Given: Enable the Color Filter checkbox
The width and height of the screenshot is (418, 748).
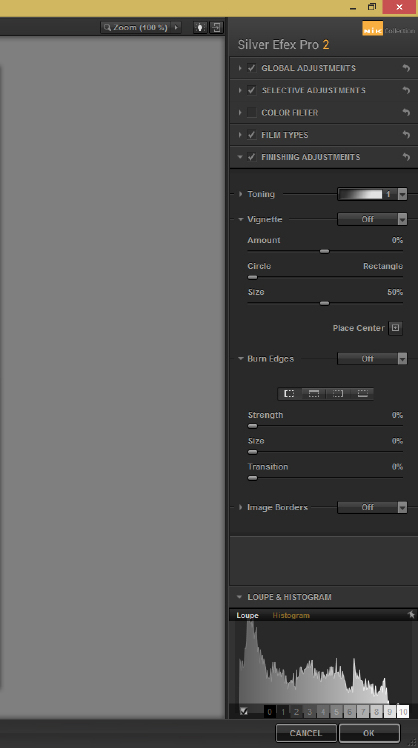Looking at the screenshot, I should tap(251, 113).
